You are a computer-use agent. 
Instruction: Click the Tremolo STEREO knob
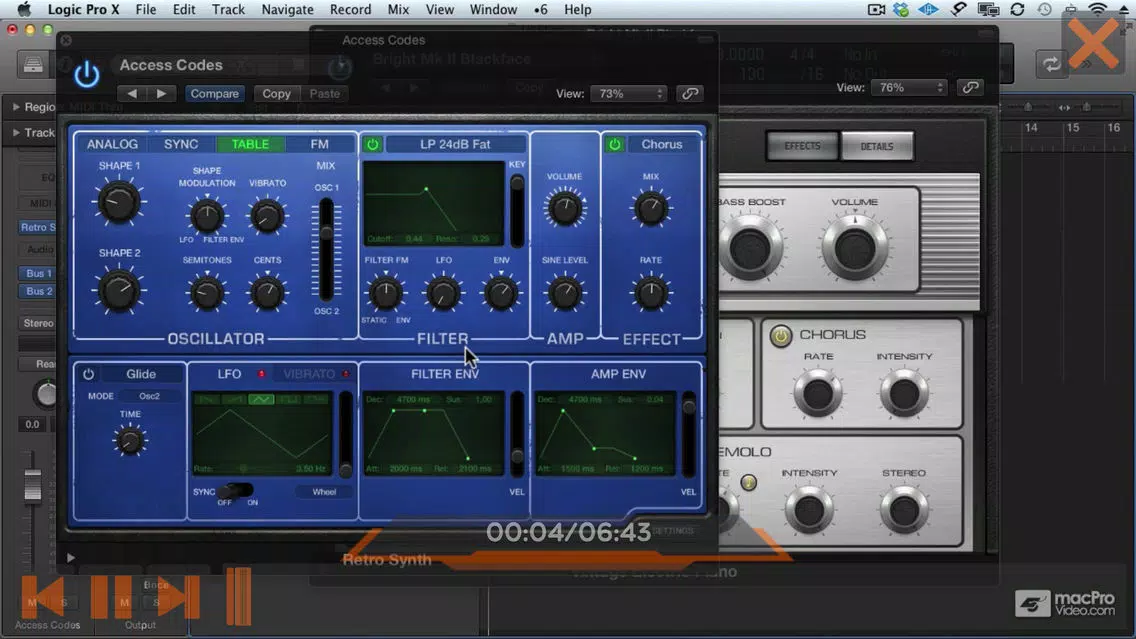[903, 509]
